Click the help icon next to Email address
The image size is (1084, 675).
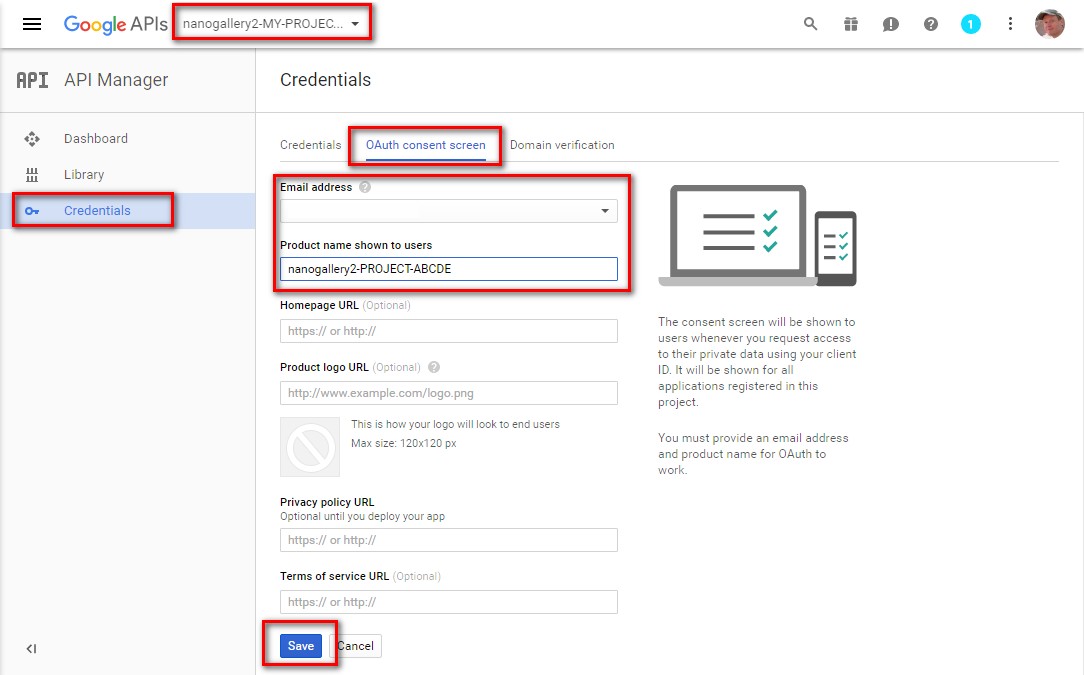[365, 187]
